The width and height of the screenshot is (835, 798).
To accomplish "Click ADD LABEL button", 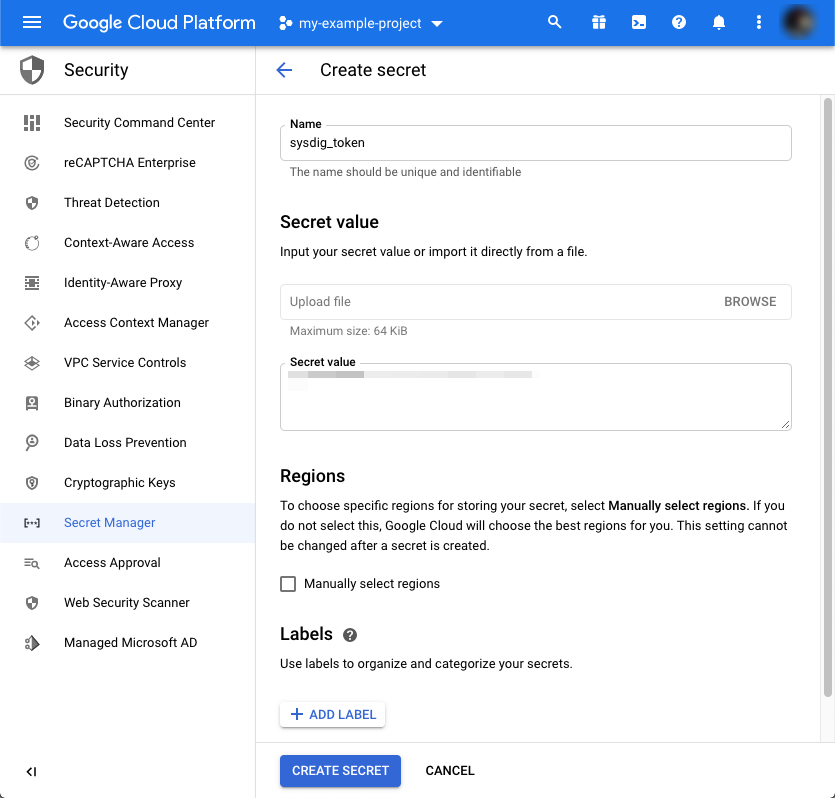I will coord(333,714).
